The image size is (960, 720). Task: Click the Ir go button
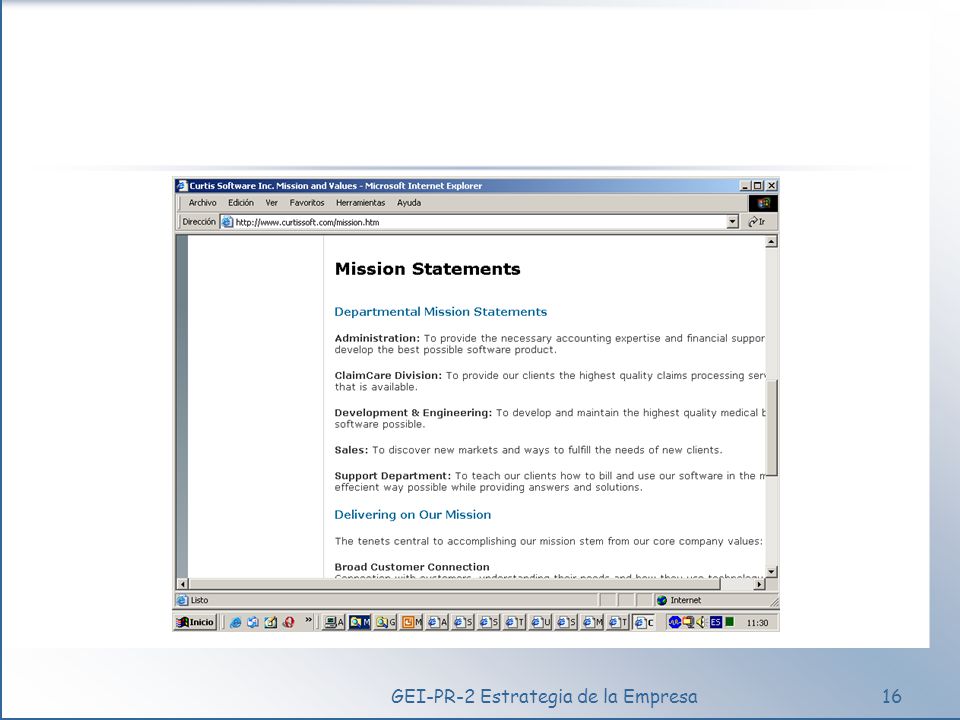757,222
